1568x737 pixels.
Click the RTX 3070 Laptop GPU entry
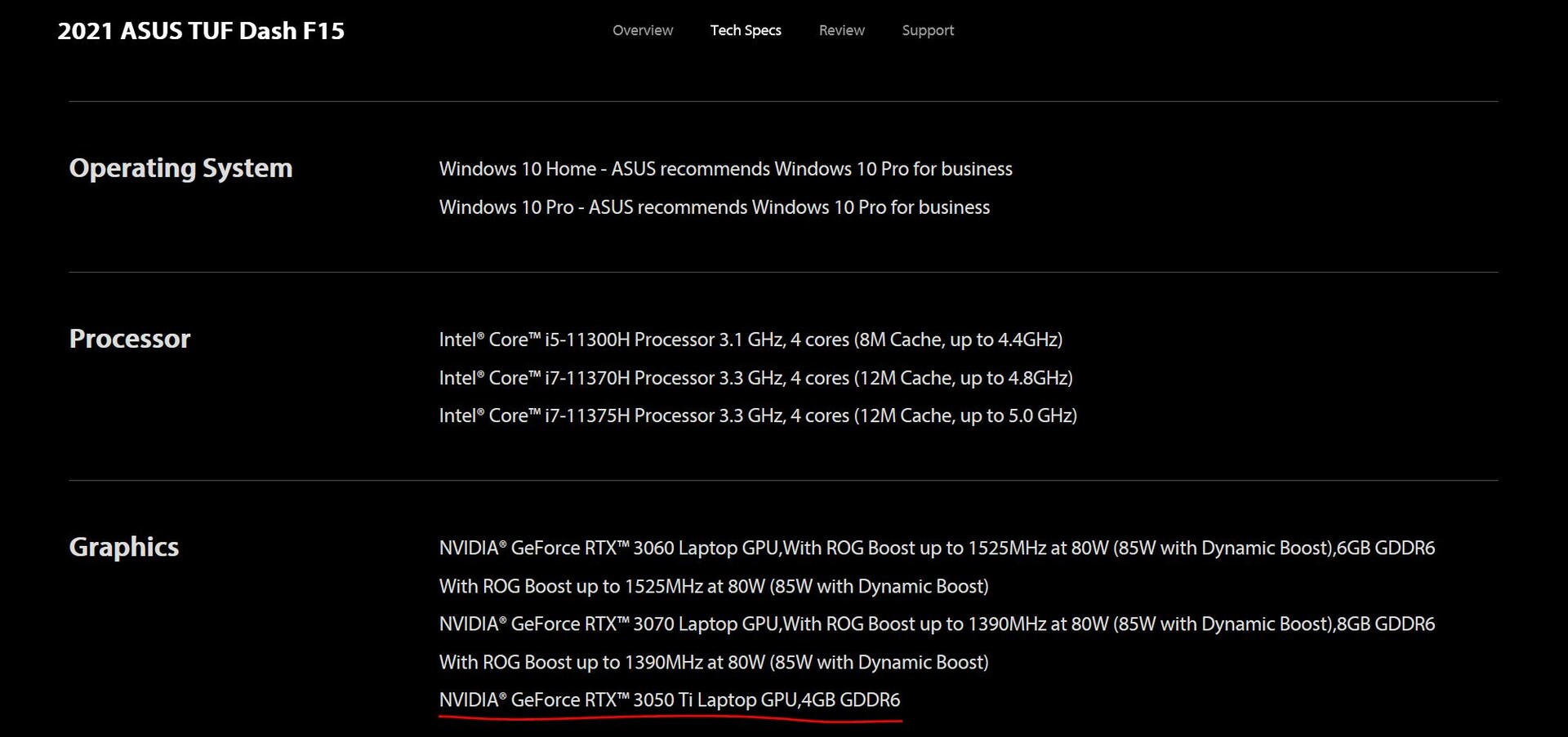click(937, 624)
